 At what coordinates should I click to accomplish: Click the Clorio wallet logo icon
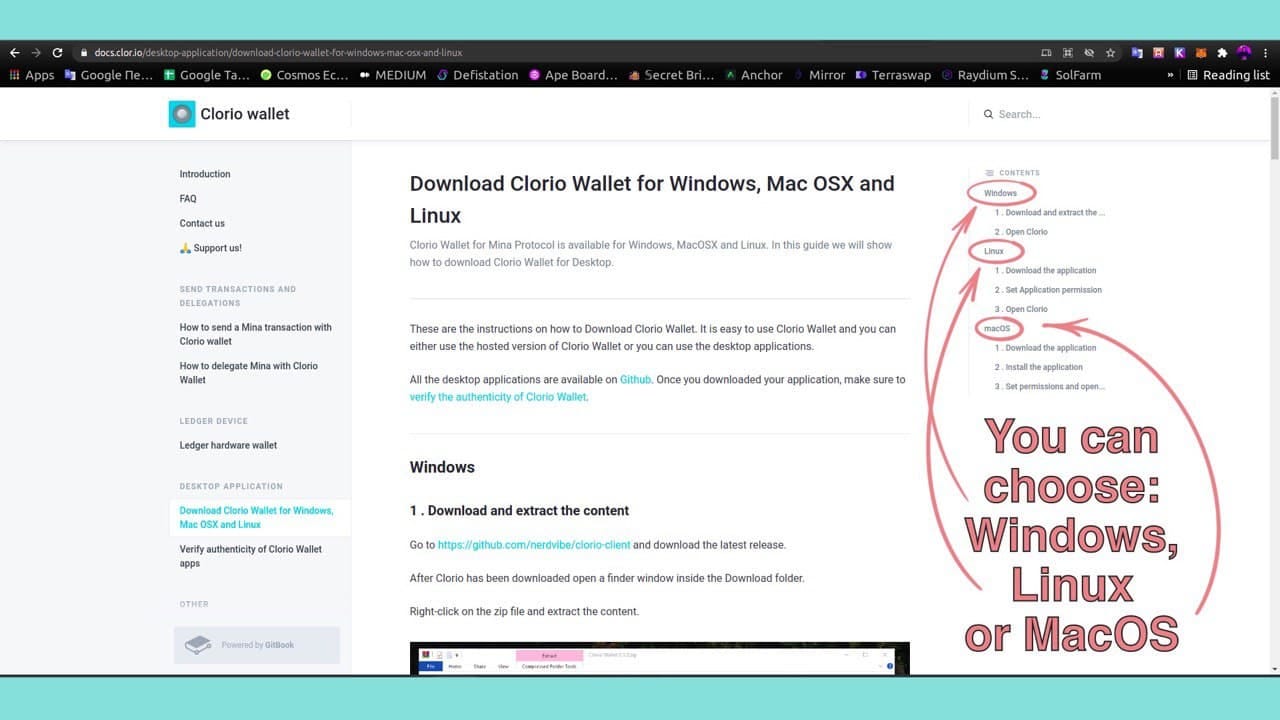pos(182,114)
